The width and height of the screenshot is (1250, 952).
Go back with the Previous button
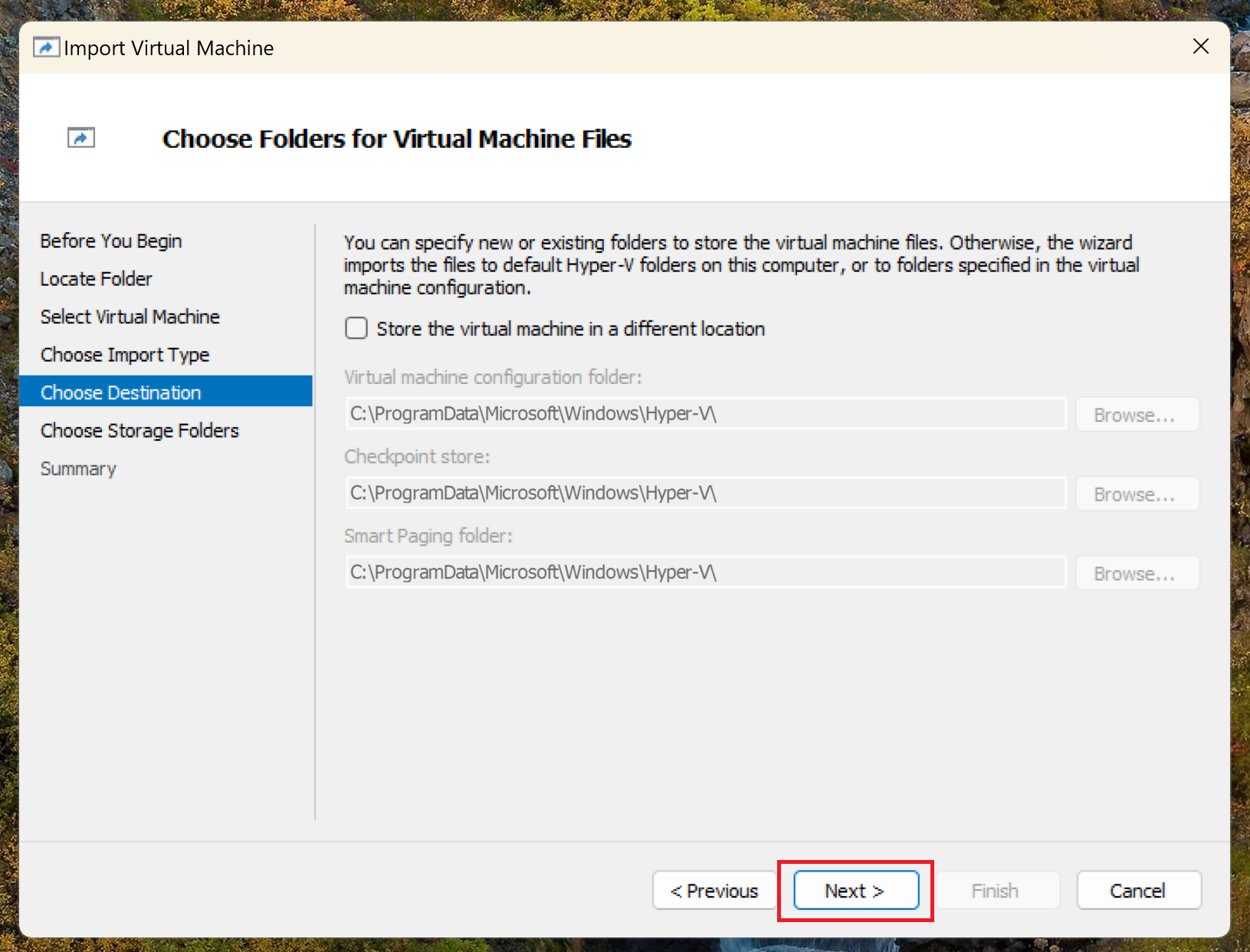[714, 891]
